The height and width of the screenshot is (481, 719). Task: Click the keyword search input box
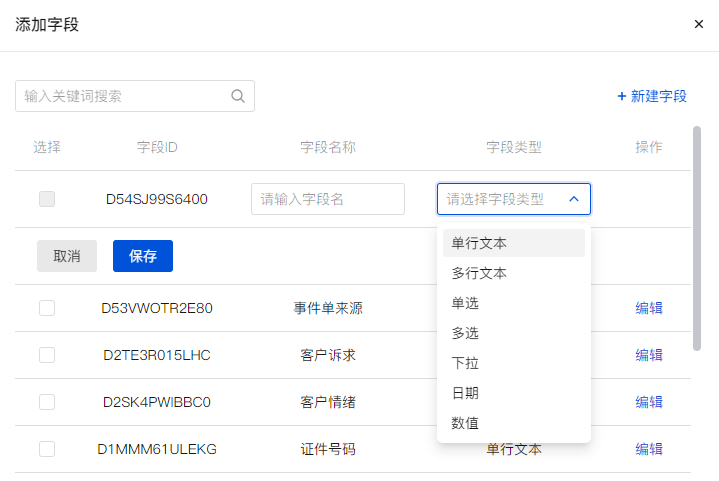point(135,96)
